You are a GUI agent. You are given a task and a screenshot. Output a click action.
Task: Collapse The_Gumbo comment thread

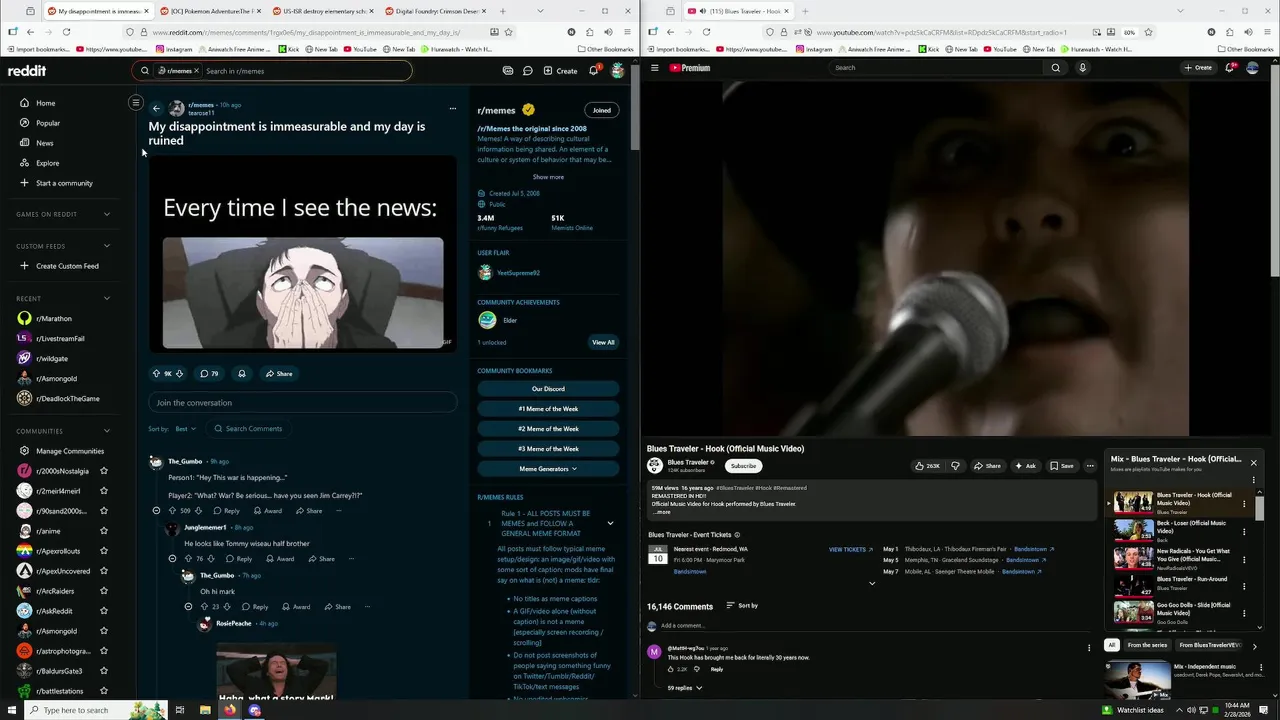coord(156,511)
